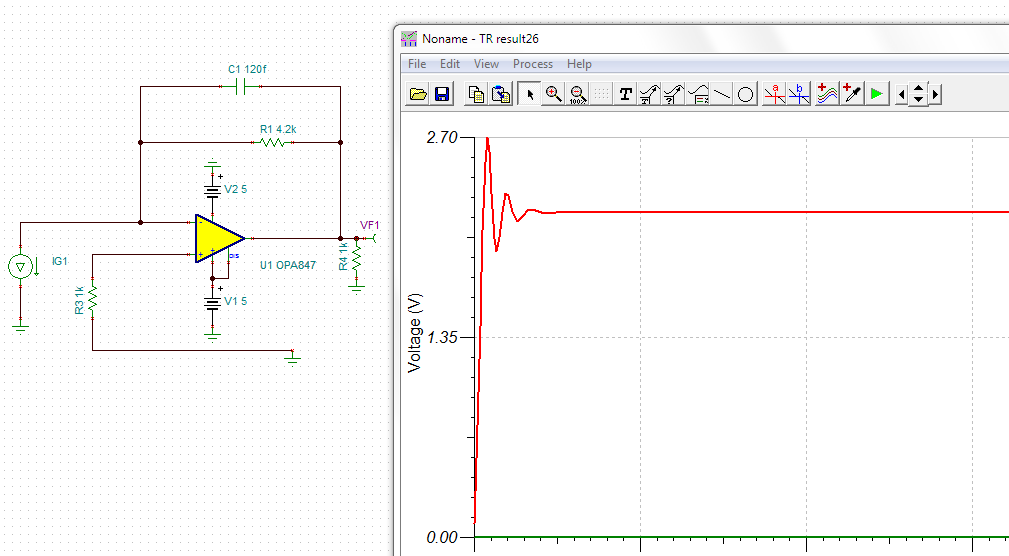
Task: Click the U1 OPA847 label
Action: (288, 265)
